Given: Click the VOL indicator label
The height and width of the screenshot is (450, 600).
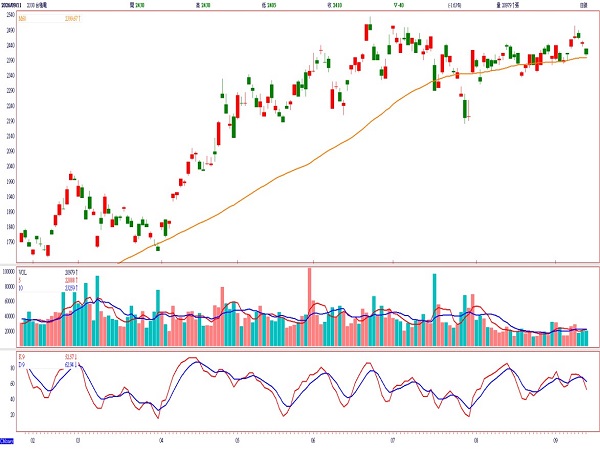Looking at the screenshot, I should click(23, 273).
